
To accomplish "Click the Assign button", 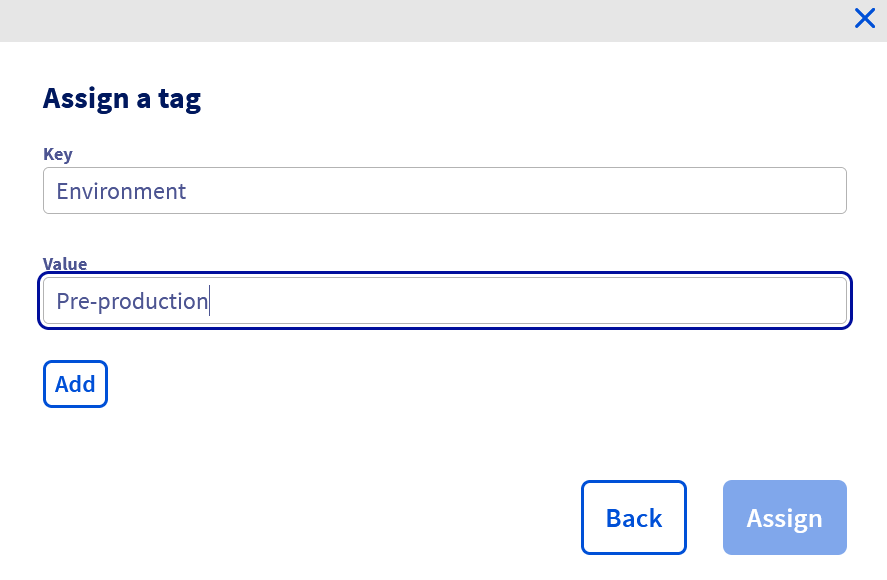I will coord(785,518).
